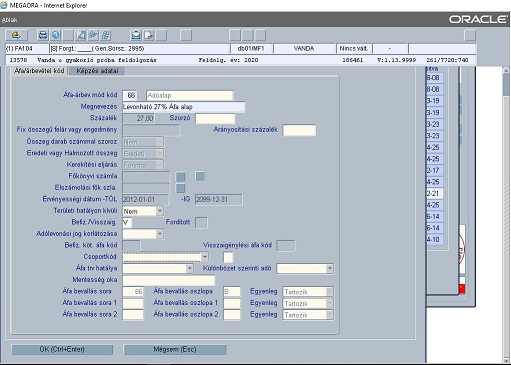Click the refresh arrows toolbar icon
The height and width of the screenshot is (365, 511).
point(106,35)
